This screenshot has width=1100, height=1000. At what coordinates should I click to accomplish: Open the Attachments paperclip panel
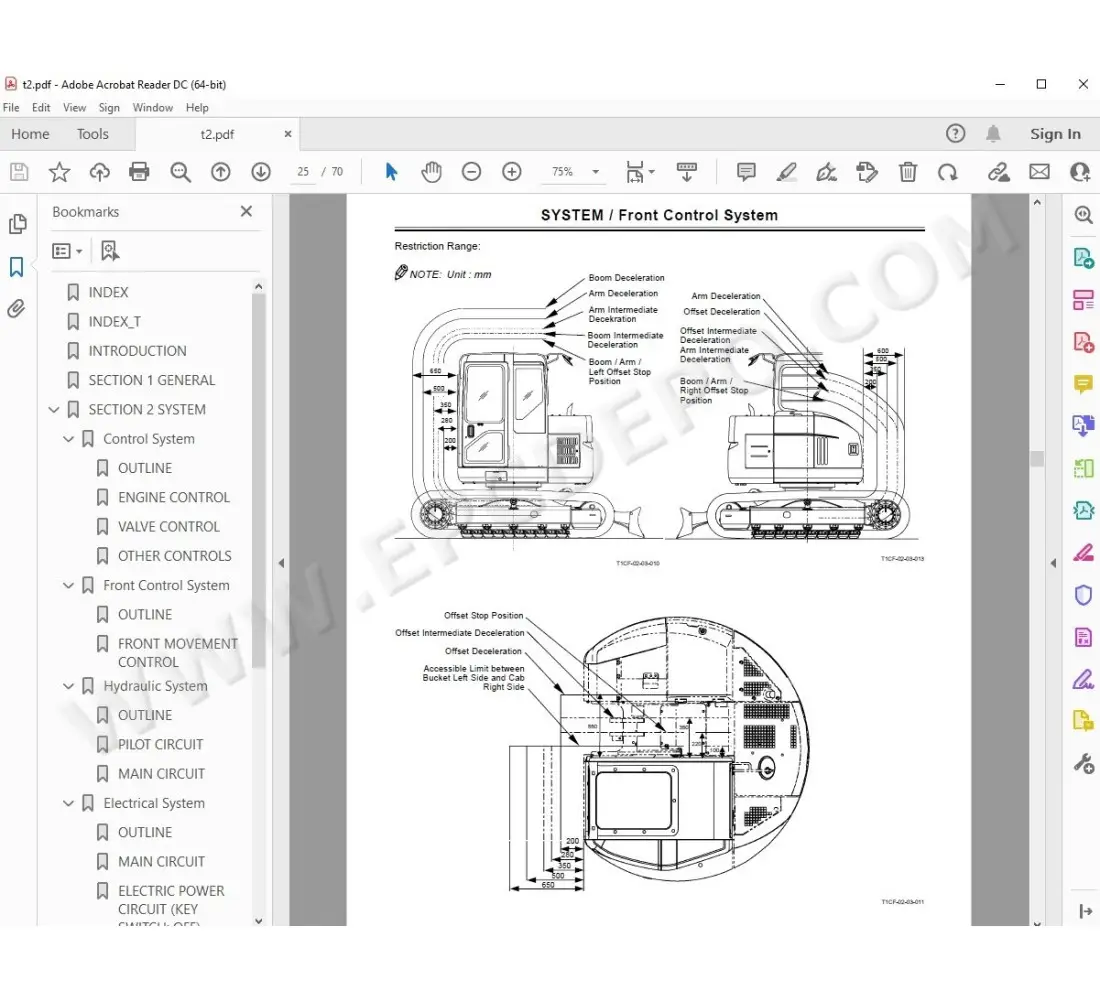coord(17,309)
